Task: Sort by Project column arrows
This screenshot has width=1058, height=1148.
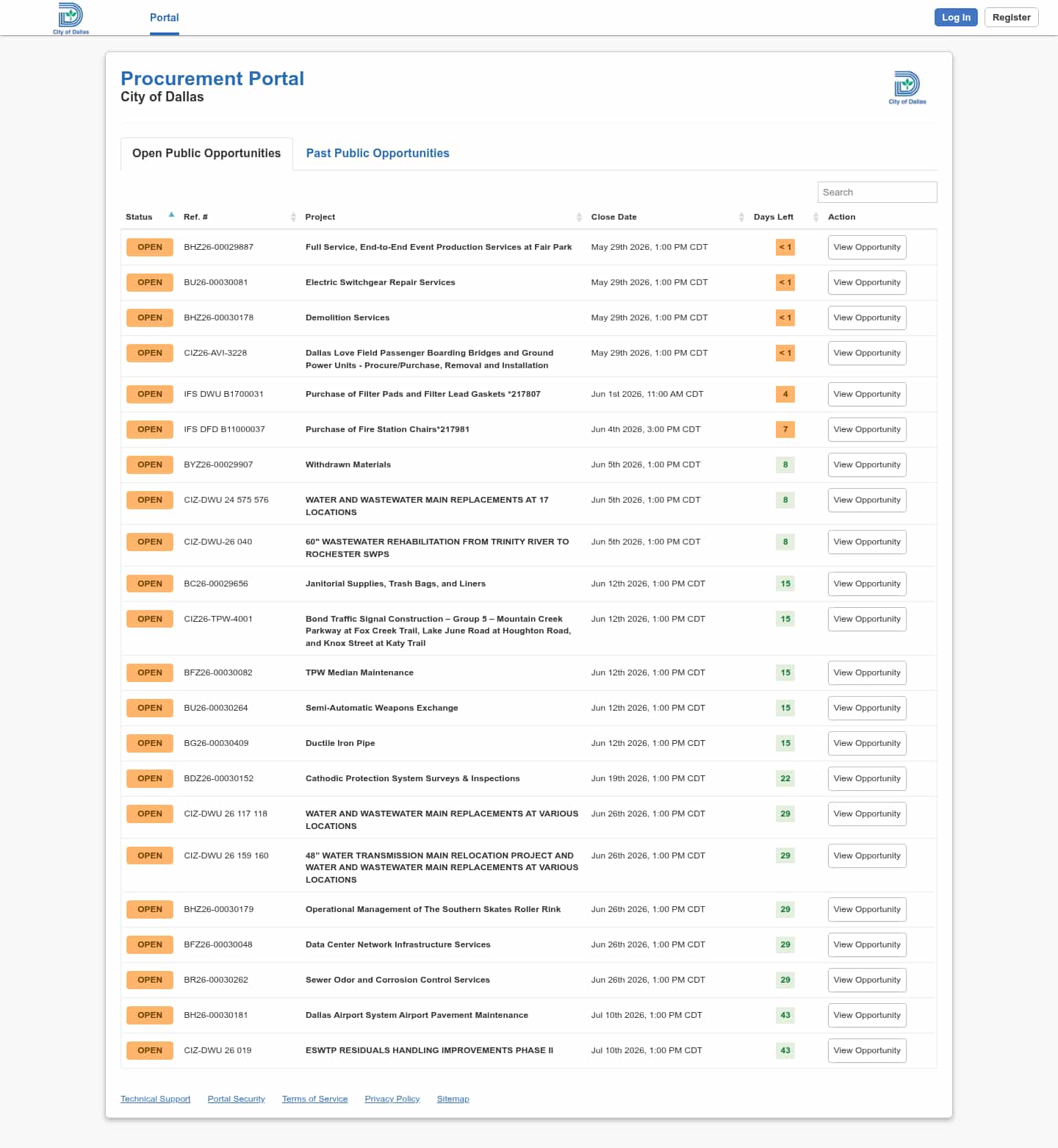Action: [x=579, y=217]
